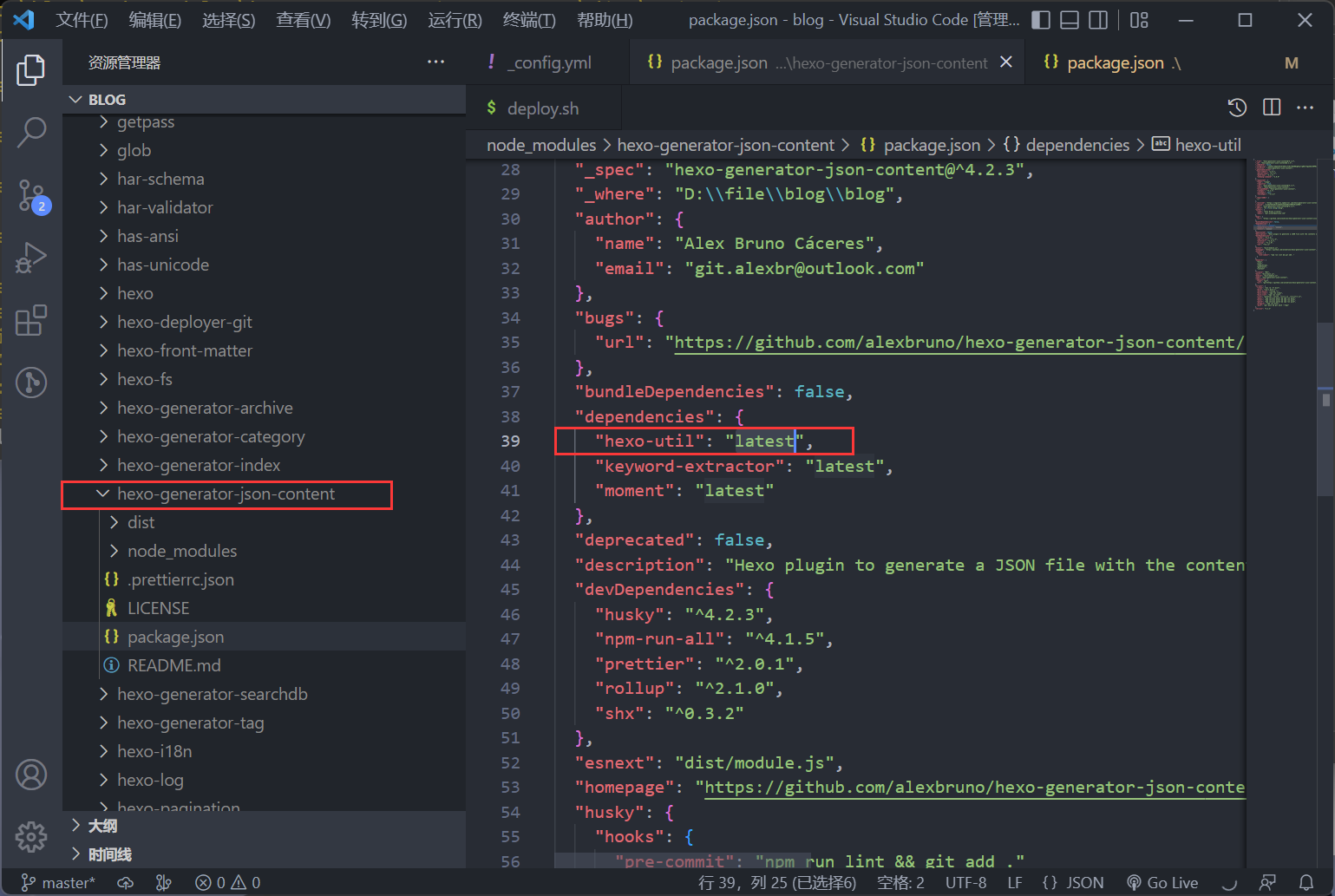Open the Search panel in the activity bar
Screen dimensions: 1335x896
32,132
